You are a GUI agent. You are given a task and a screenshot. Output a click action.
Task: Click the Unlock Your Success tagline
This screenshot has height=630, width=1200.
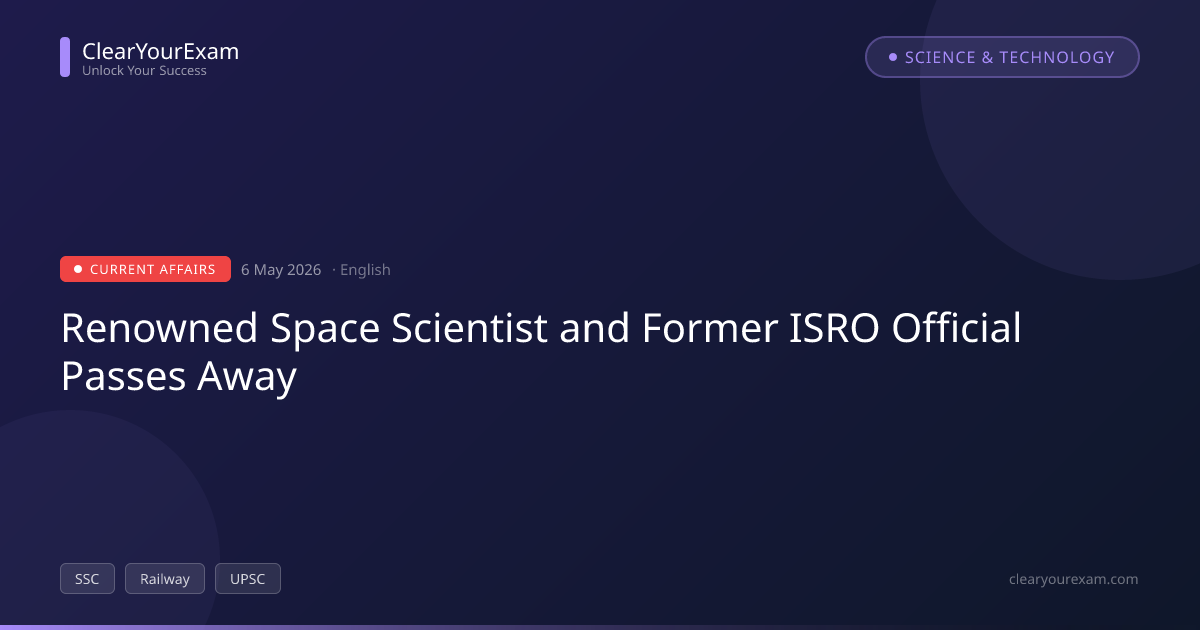[144, 71]
